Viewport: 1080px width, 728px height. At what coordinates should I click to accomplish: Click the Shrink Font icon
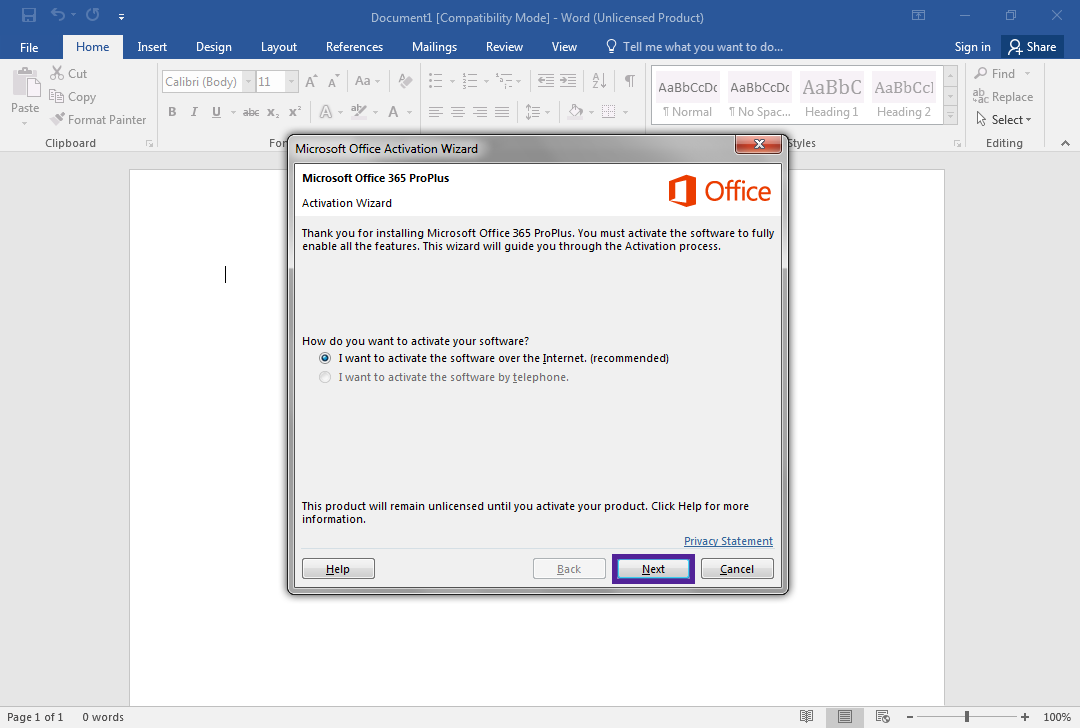pos(334,81)
